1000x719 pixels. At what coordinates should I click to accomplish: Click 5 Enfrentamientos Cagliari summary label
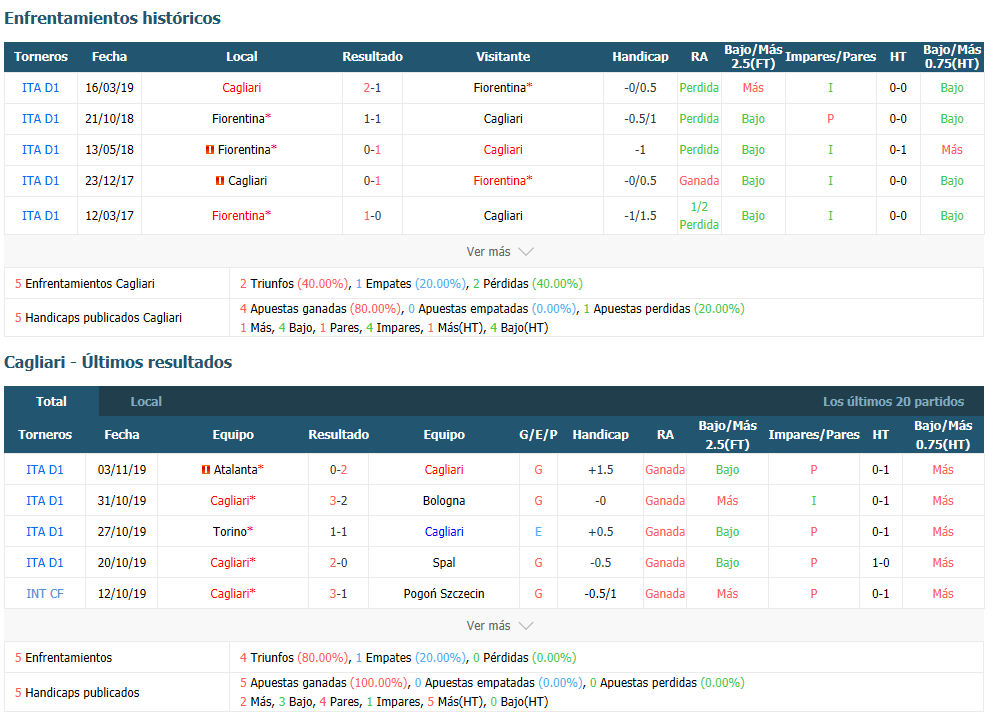85,283
